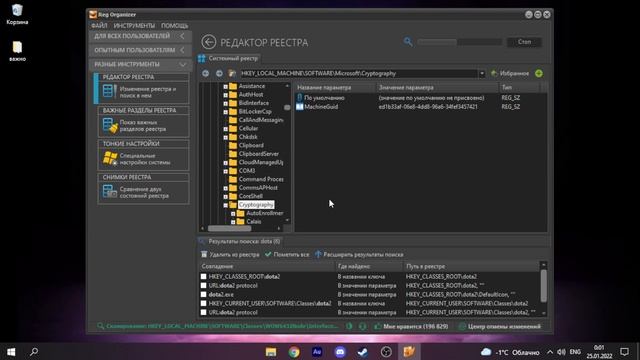This screenshot has height=360, width=640.
Task: Check the last URL:dota2 protocol result
Action: pyautogui.click(x=204, y=313)
